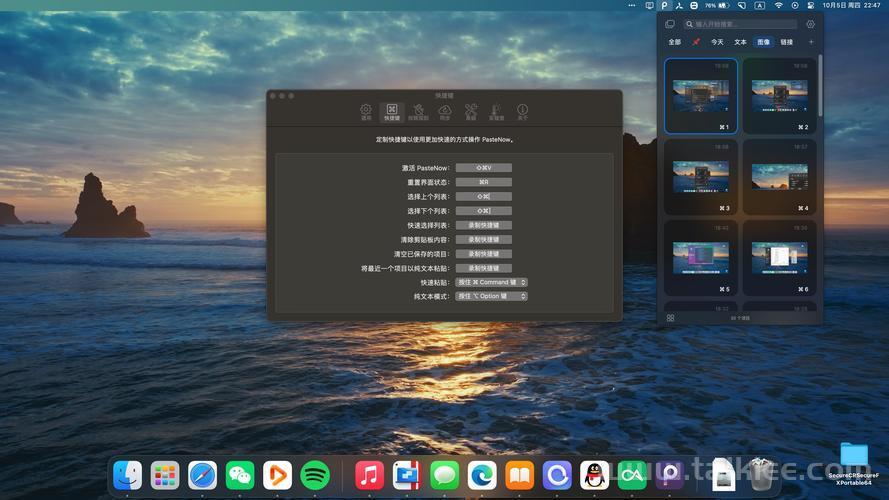The height and width of the screenshot is (500, 889).
Task: Click the gear icon in PasteNow panel
Action: [x=810, y=24]
